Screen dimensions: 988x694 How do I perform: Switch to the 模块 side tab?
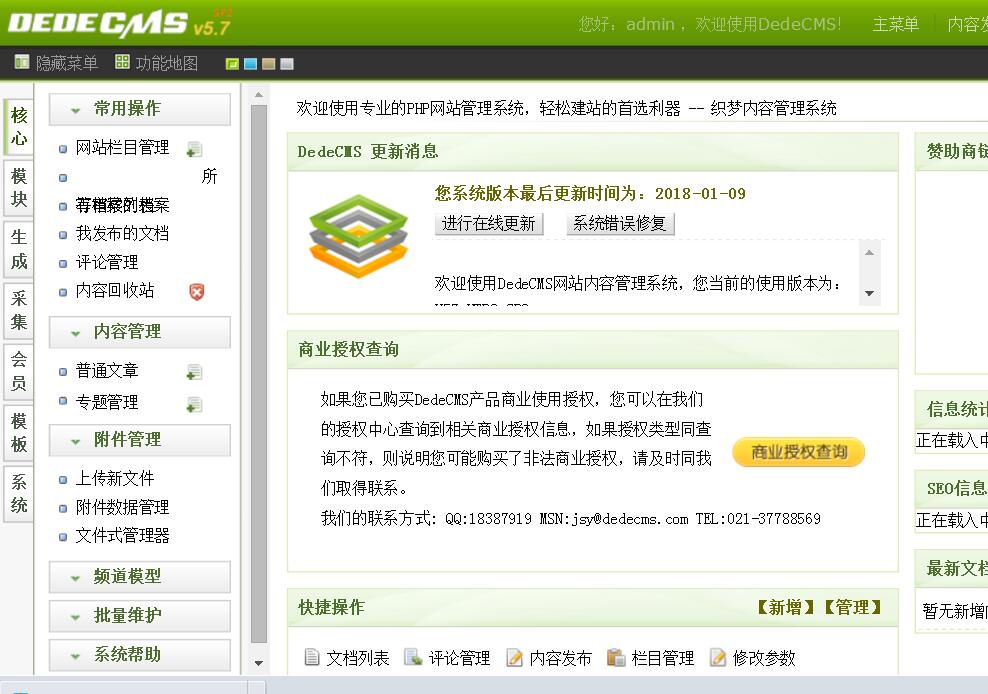pos(19,187)
